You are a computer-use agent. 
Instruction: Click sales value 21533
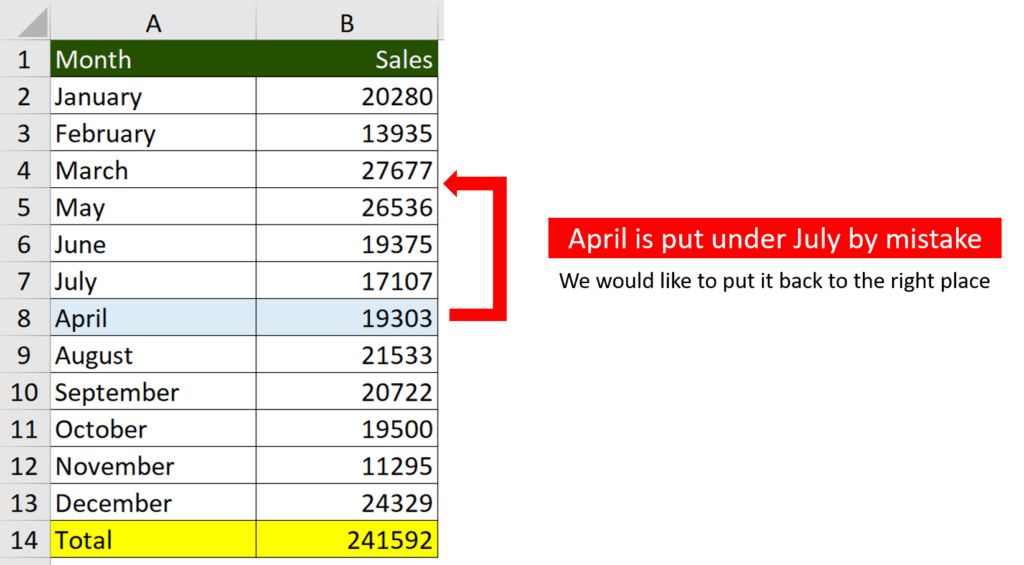[347, 355]
